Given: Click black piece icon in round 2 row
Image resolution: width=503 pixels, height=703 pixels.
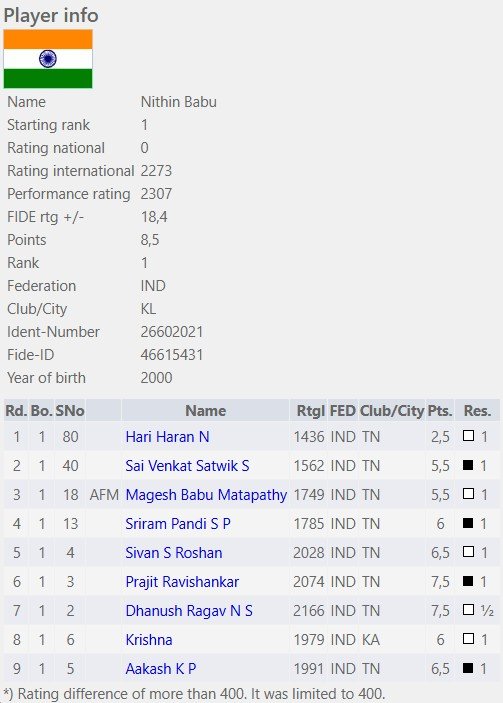Looking at the screenshot, I should (468, 464).
